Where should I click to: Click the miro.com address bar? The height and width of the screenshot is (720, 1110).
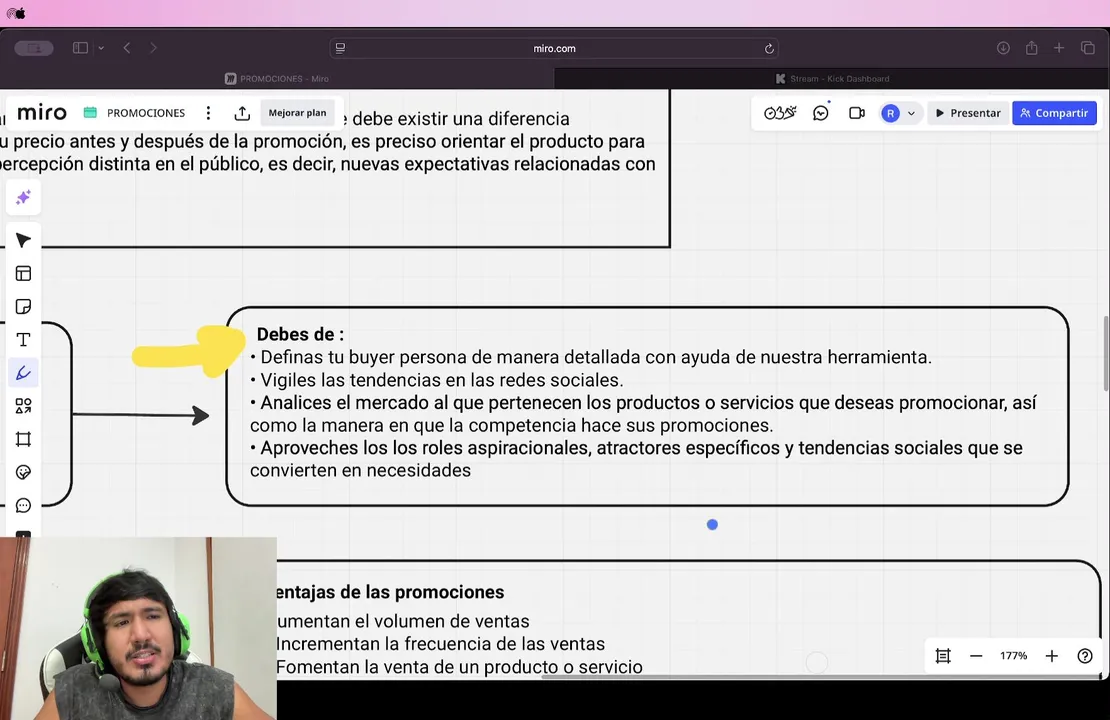pos(554,48)
